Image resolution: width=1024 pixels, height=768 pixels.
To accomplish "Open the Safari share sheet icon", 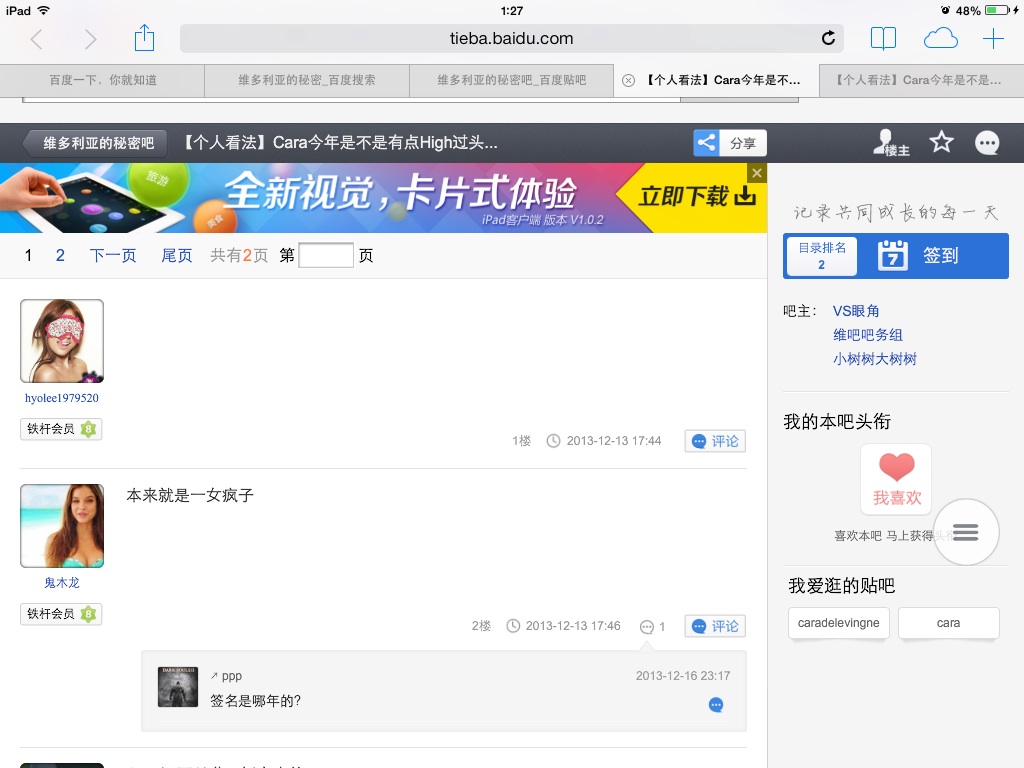I will 144,38.
